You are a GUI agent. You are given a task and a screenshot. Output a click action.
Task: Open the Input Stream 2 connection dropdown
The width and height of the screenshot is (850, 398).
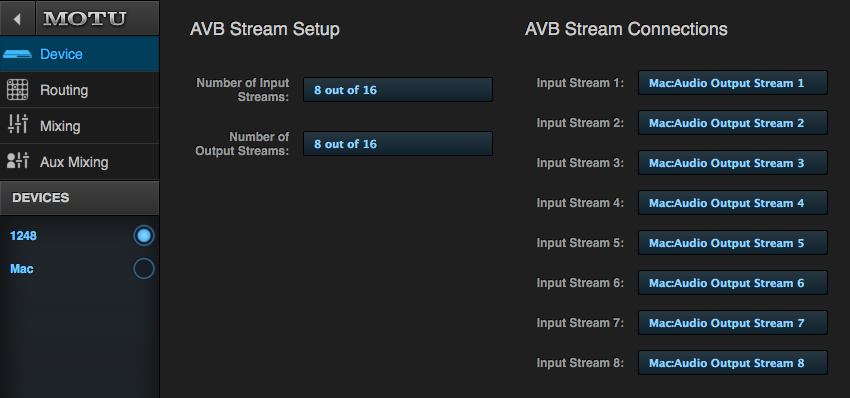coord(733,123)
